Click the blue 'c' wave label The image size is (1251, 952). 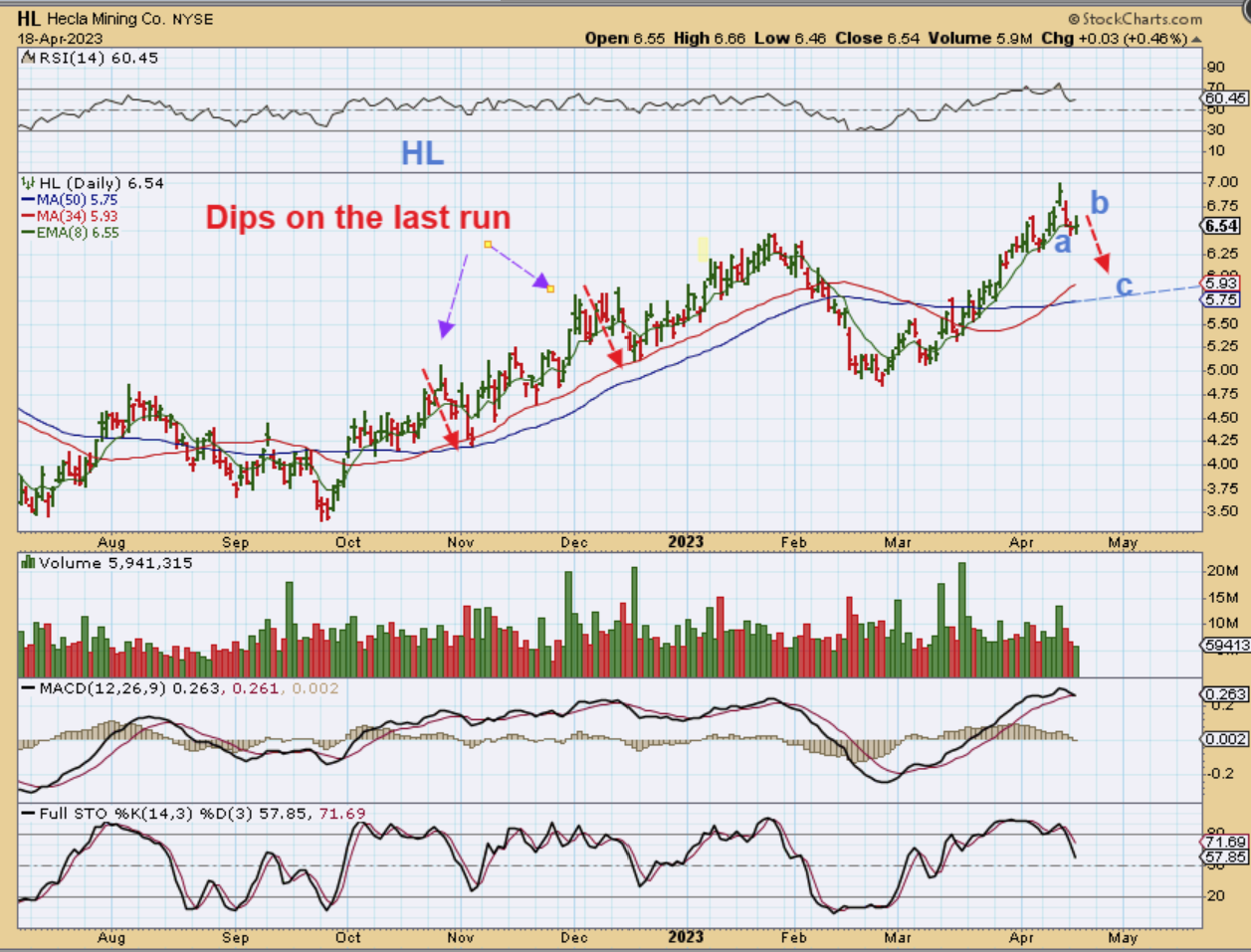pos(1124,286)
